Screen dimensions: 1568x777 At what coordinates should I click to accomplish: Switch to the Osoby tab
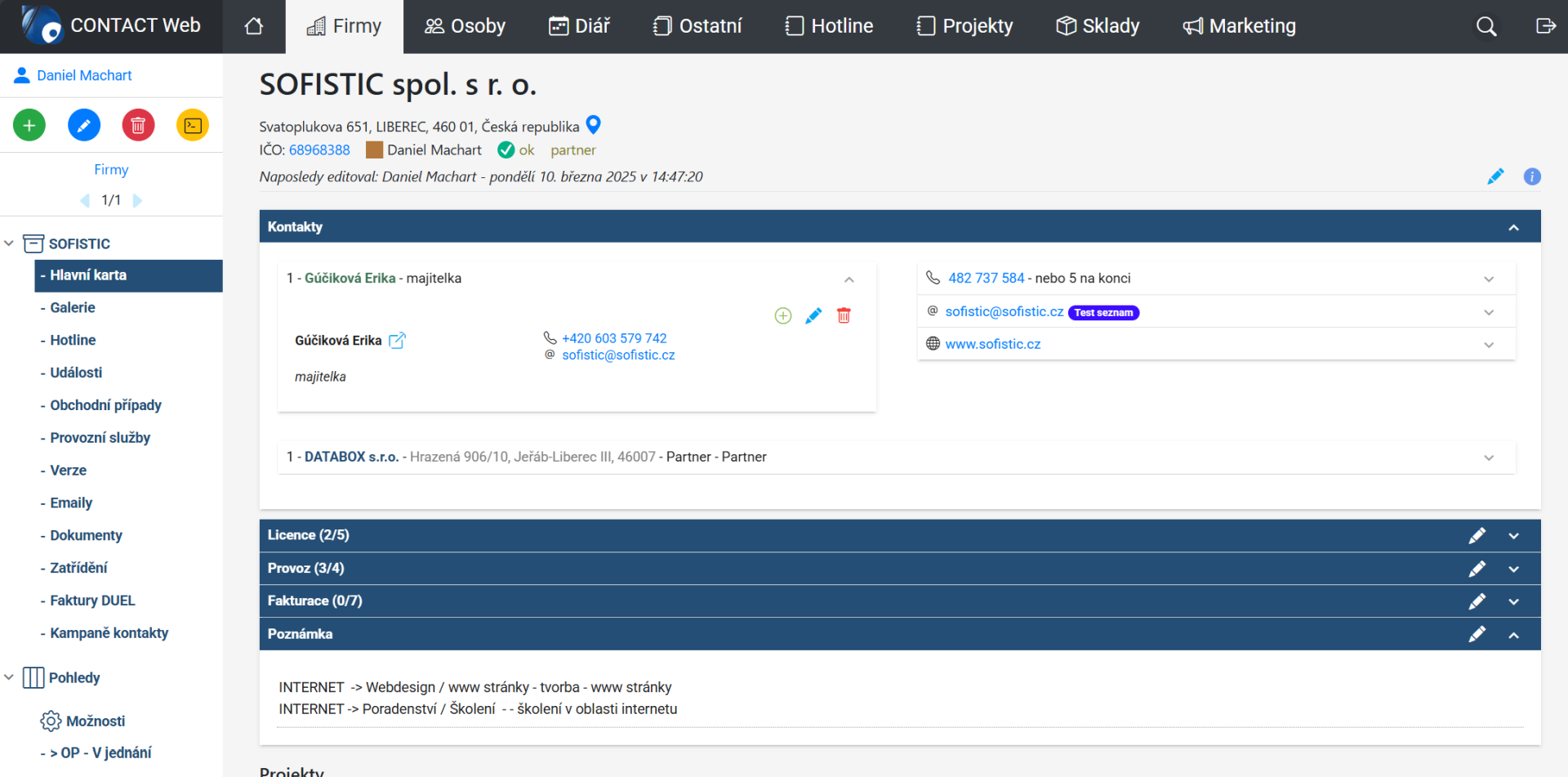point(464,25)
